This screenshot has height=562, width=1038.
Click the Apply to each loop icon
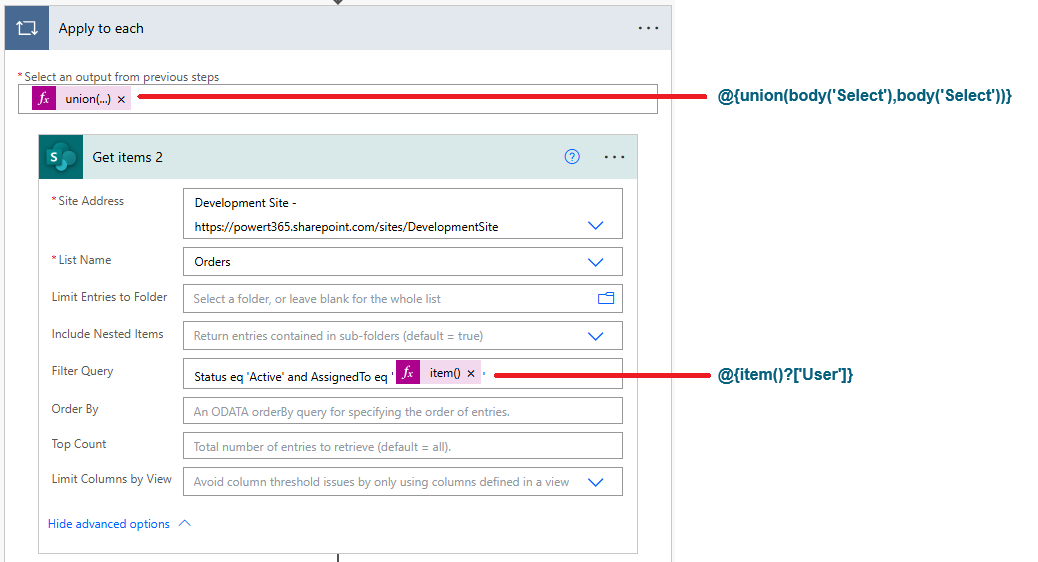(27, 28)
